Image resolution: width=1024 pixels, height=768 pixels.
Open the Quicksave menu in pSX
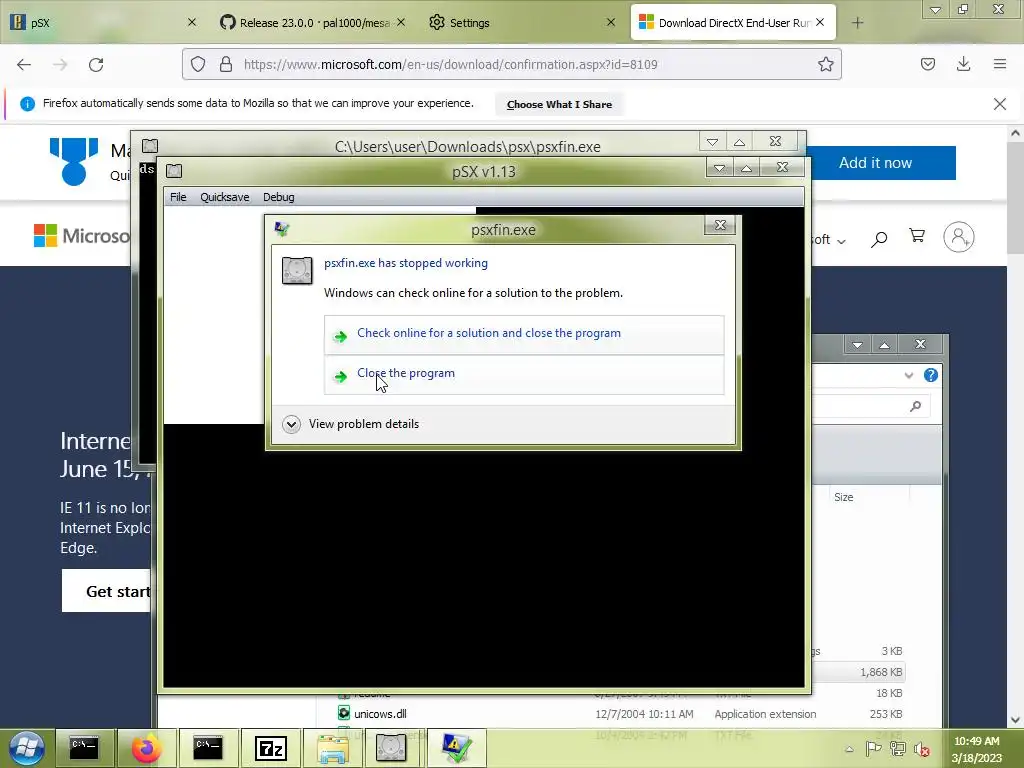coord(225,197)
